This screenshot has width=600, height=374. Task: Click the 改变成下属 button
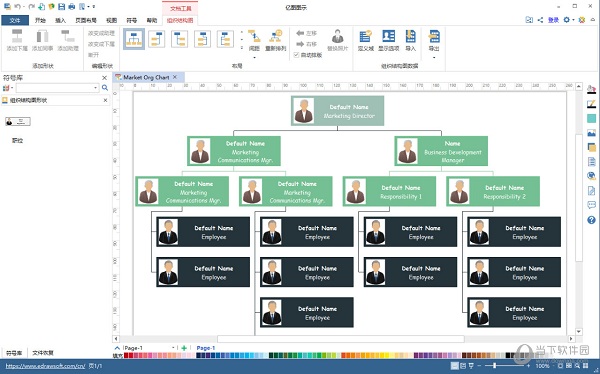click(x=101, y=44)
